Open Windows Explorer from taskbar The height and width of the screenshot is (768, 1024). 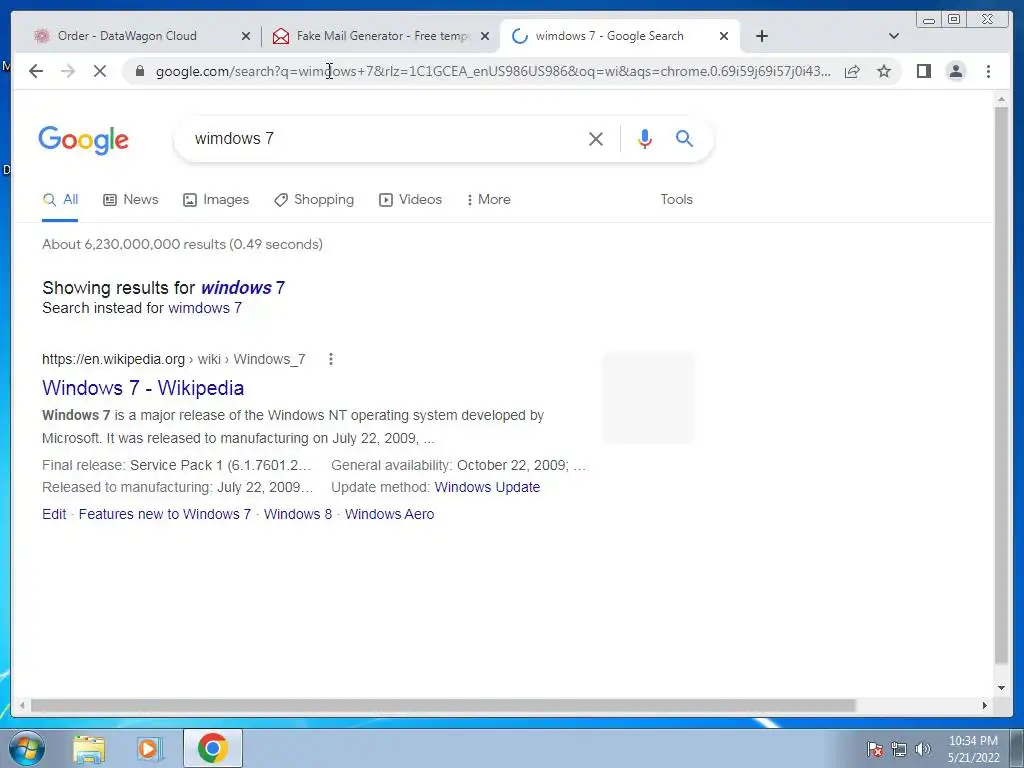pyautogui.click(x=89, y=748)
